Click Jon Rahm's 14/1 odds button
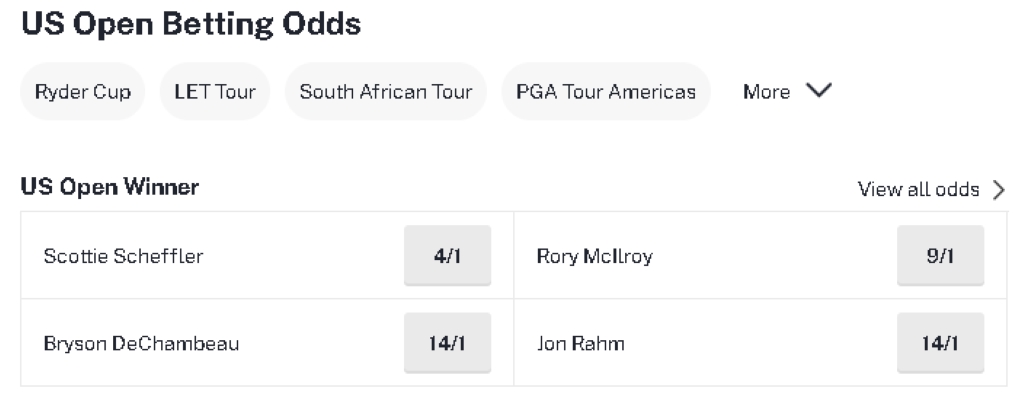Image resolution: width=1024 pixels, height=406 pixels. click(940, 344)
